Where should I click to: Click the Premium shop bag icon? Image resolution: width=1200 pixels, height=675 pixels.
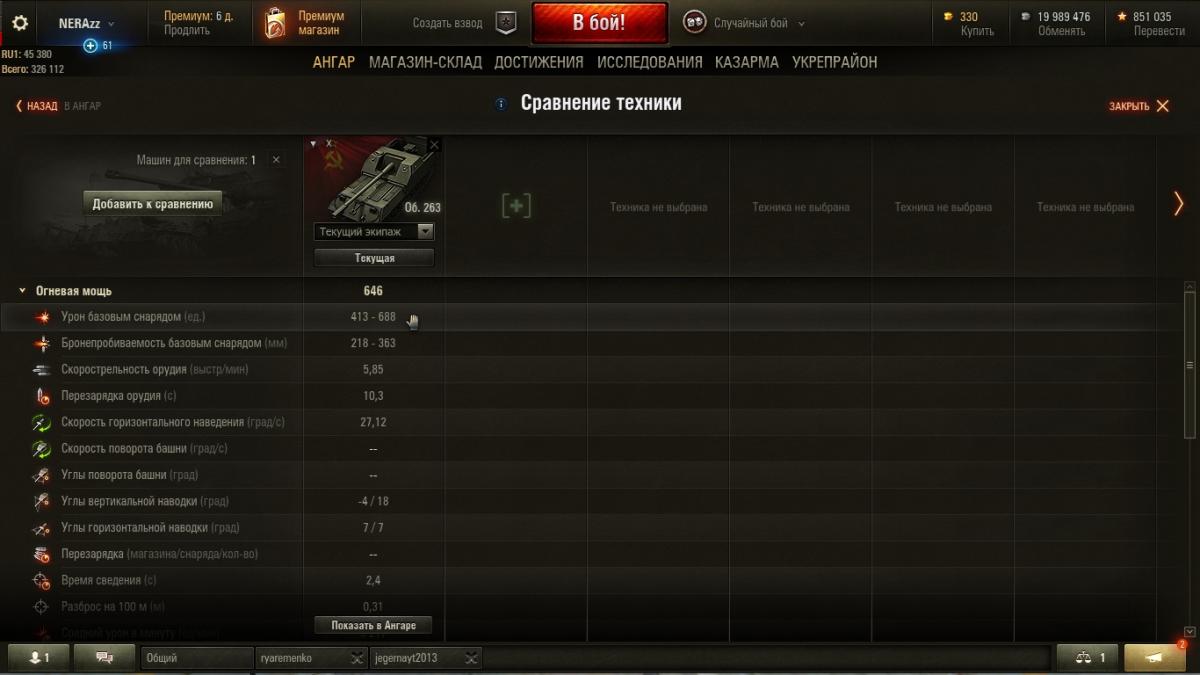(x=274, y=23)
